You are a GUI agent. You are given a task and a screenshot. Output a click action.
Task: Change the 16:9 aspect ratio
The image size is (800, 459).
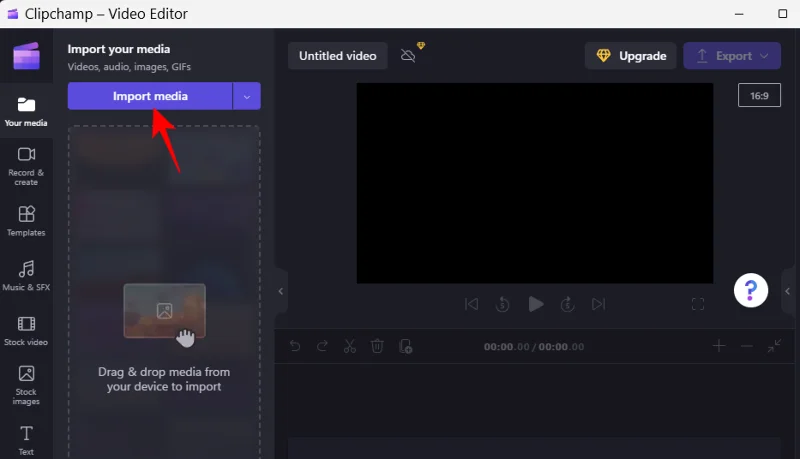[x=759, y=95]
